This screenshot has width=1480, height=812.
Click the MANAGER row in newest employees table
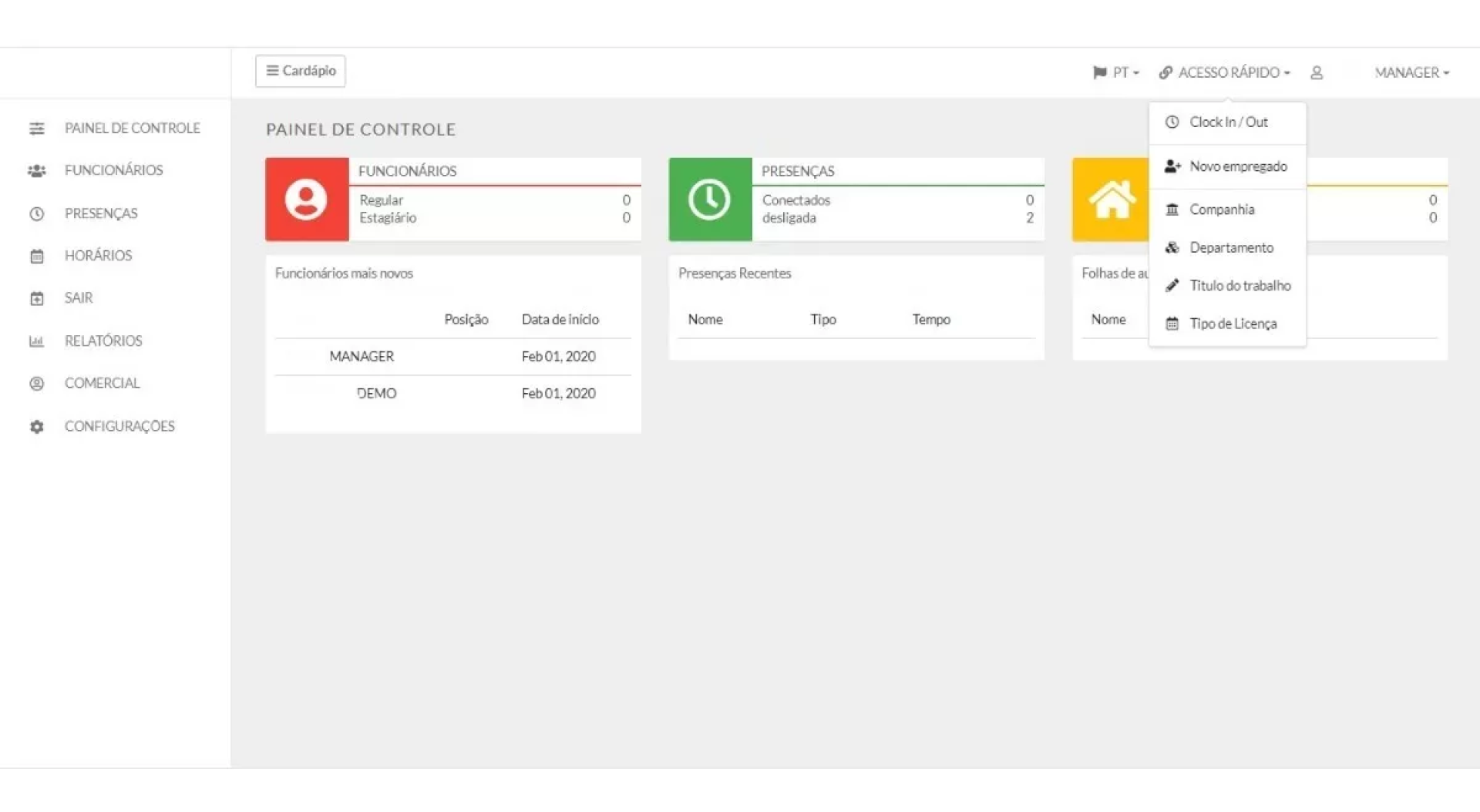(362, 357)
